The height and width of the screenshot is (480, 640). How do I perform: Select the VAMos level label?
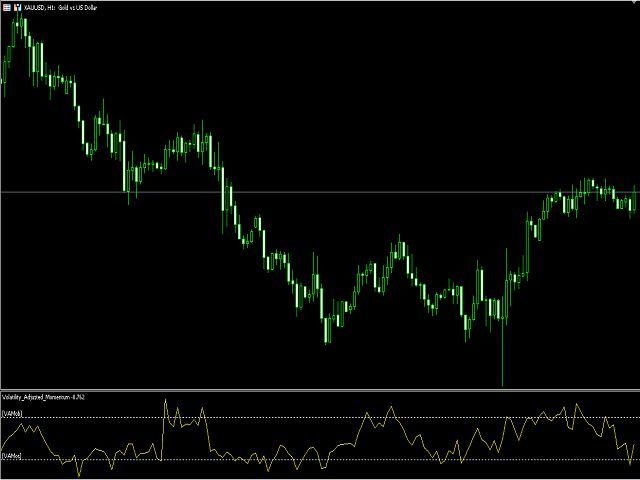click(x=12, y=455)
